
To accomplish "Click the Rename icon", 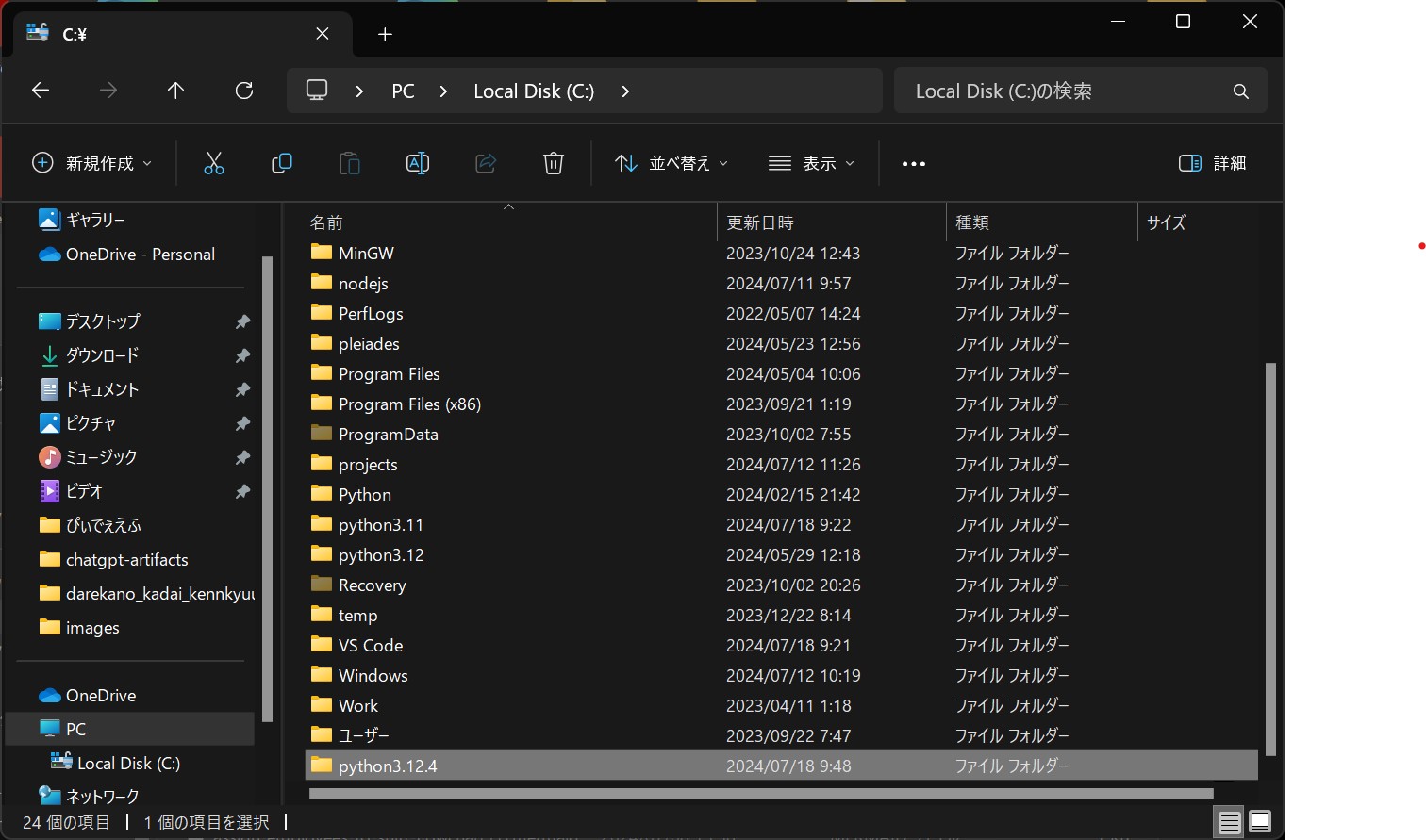I will (x=418, y=163).
